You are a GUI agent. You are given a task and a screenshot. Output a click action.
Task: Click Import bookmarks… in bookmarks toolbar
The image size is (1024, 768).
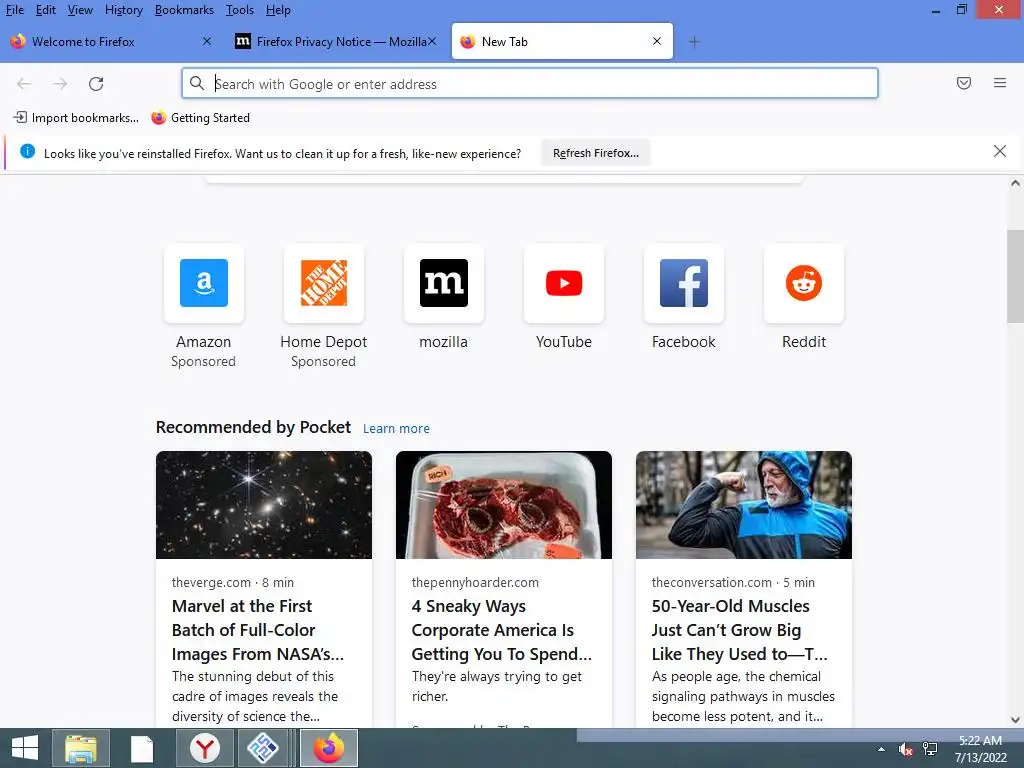[x=76, y=118]
